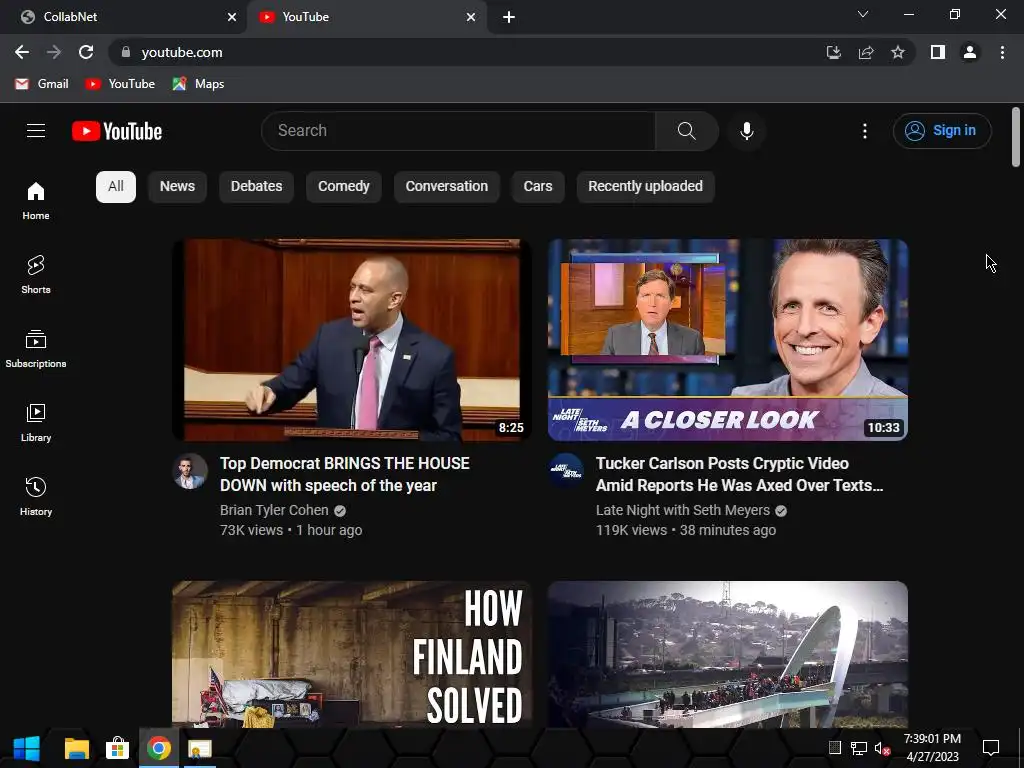Select Recently uploaded filter chip
Image resolution: width=1024 pixels, height=768 pixels.
(645, 187)
